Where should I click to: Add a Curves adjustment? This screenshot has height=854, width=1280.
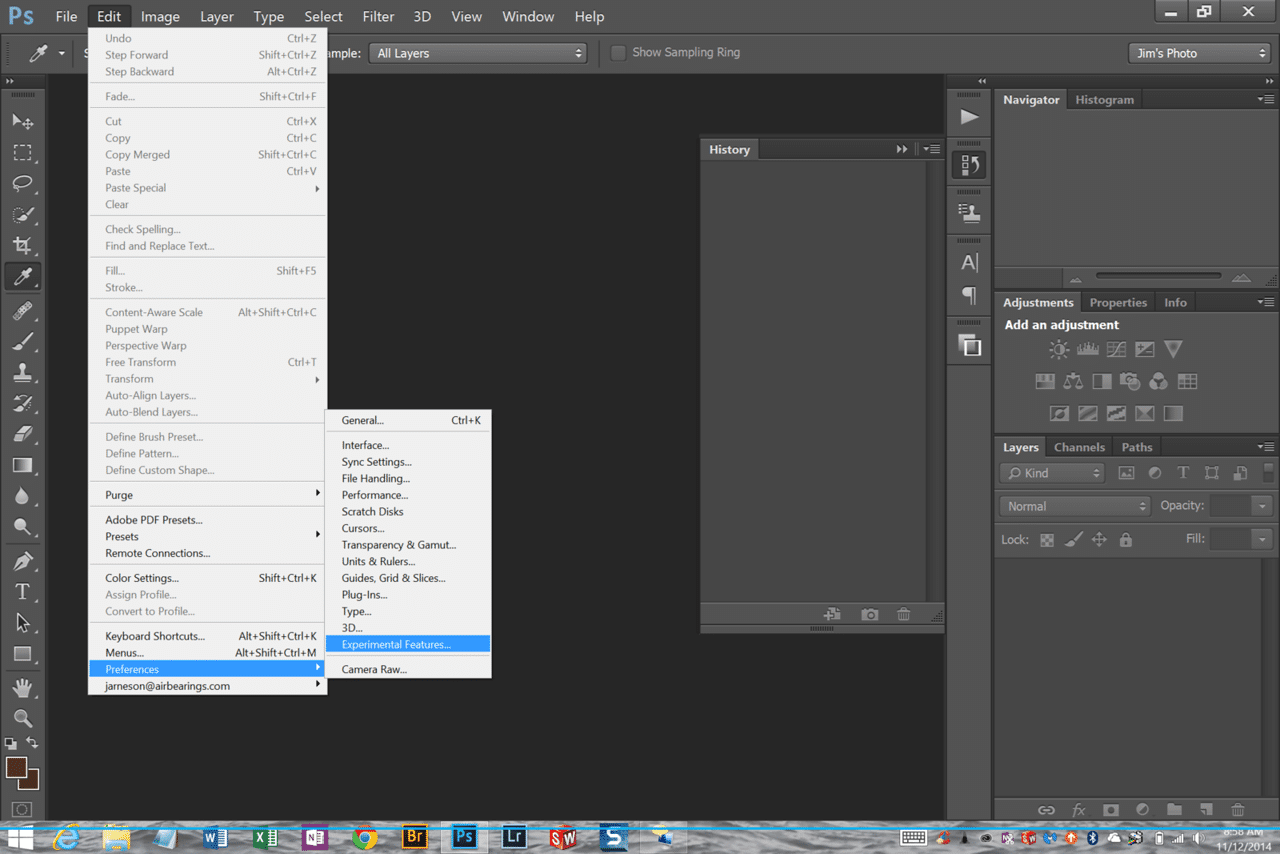(x=1116, y=349)
